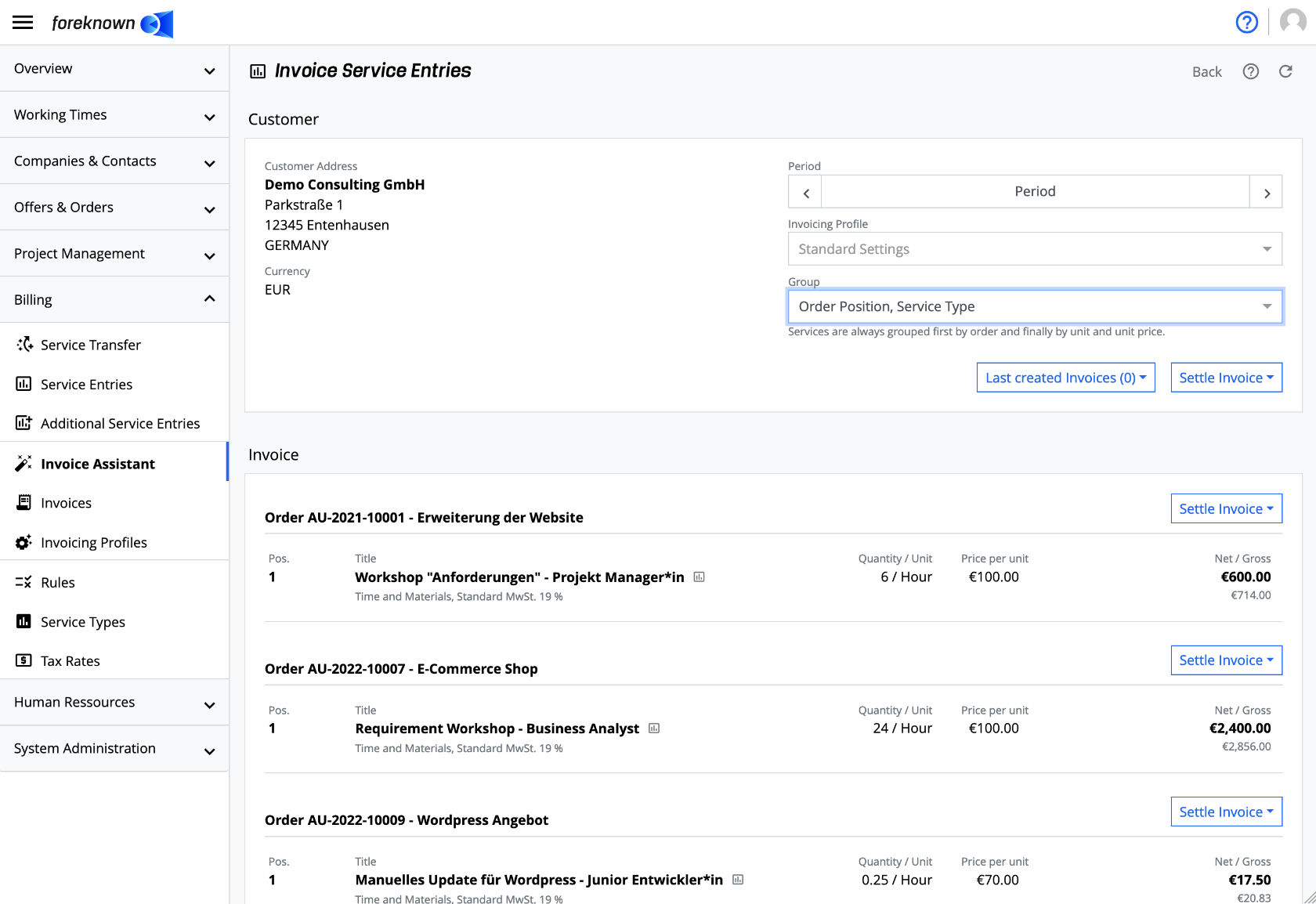Open the customer Settle Invoice dropdown
Screen dimensions: 1316x904
point(1226,378)
